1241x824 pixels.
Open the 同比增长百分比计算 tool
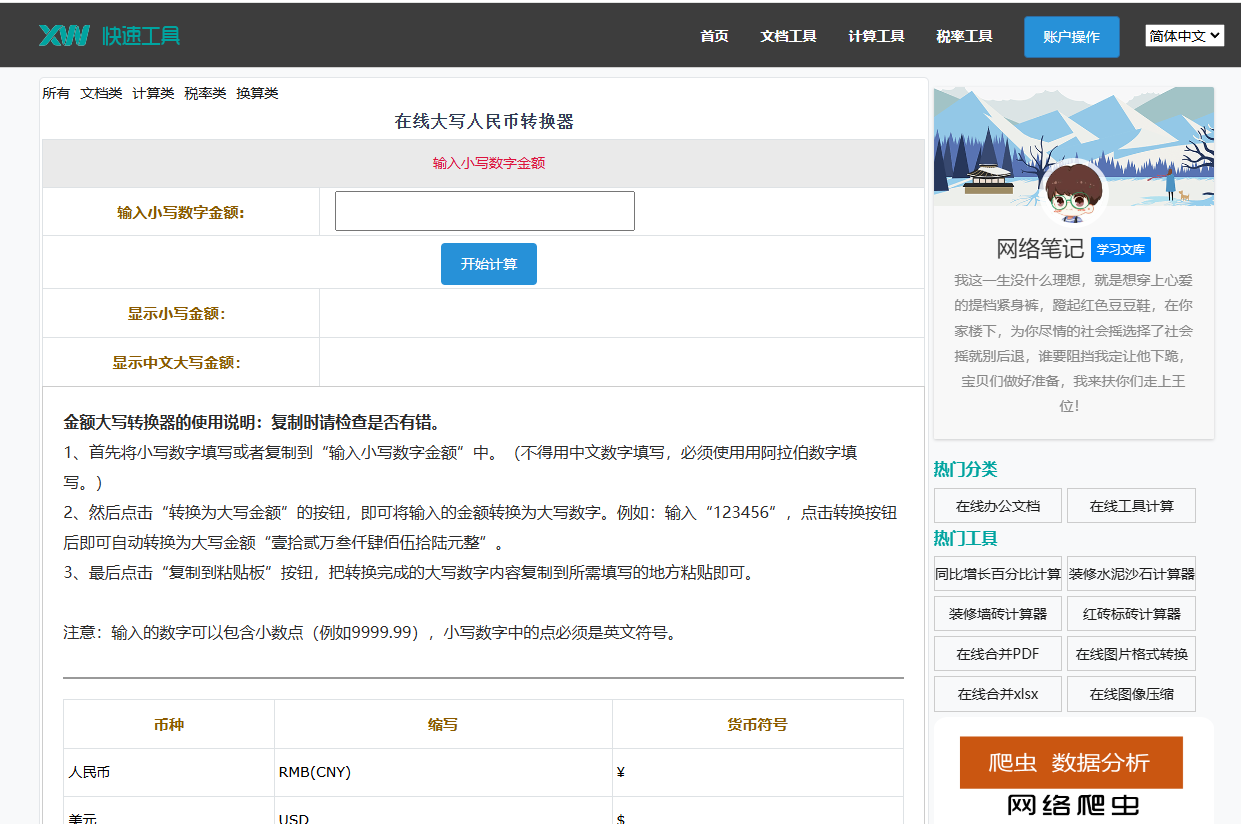click(997, 574)
